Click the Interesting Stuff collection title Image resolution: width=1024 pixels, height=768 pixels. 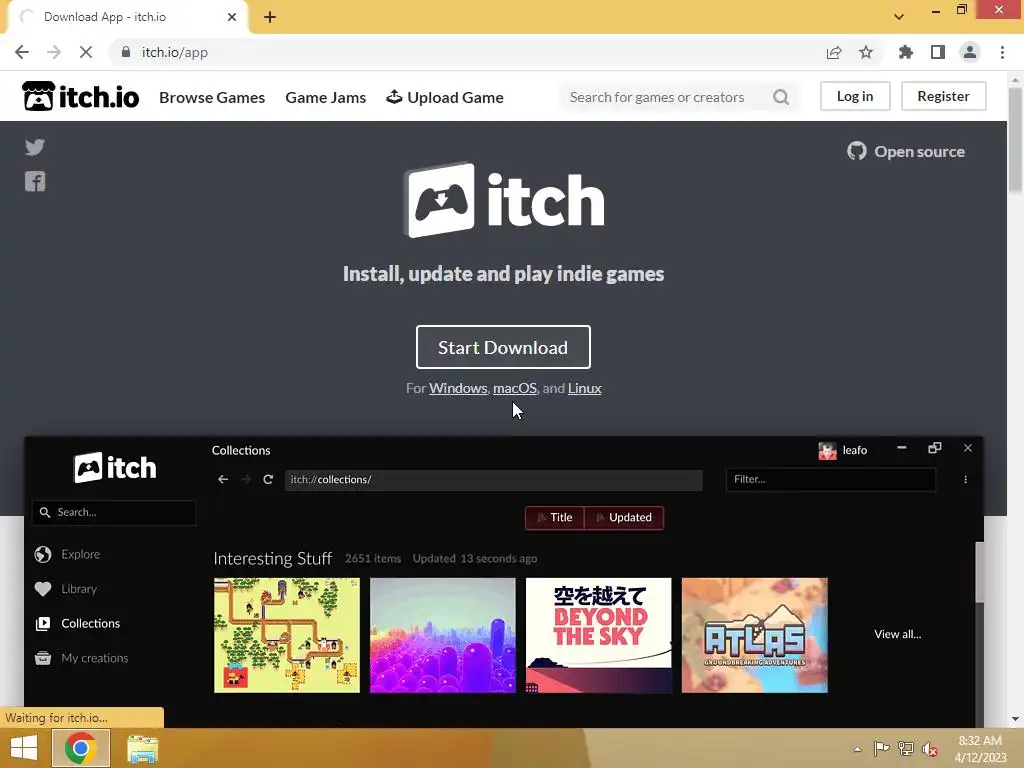pyautogui.click(x=272, y=558)
